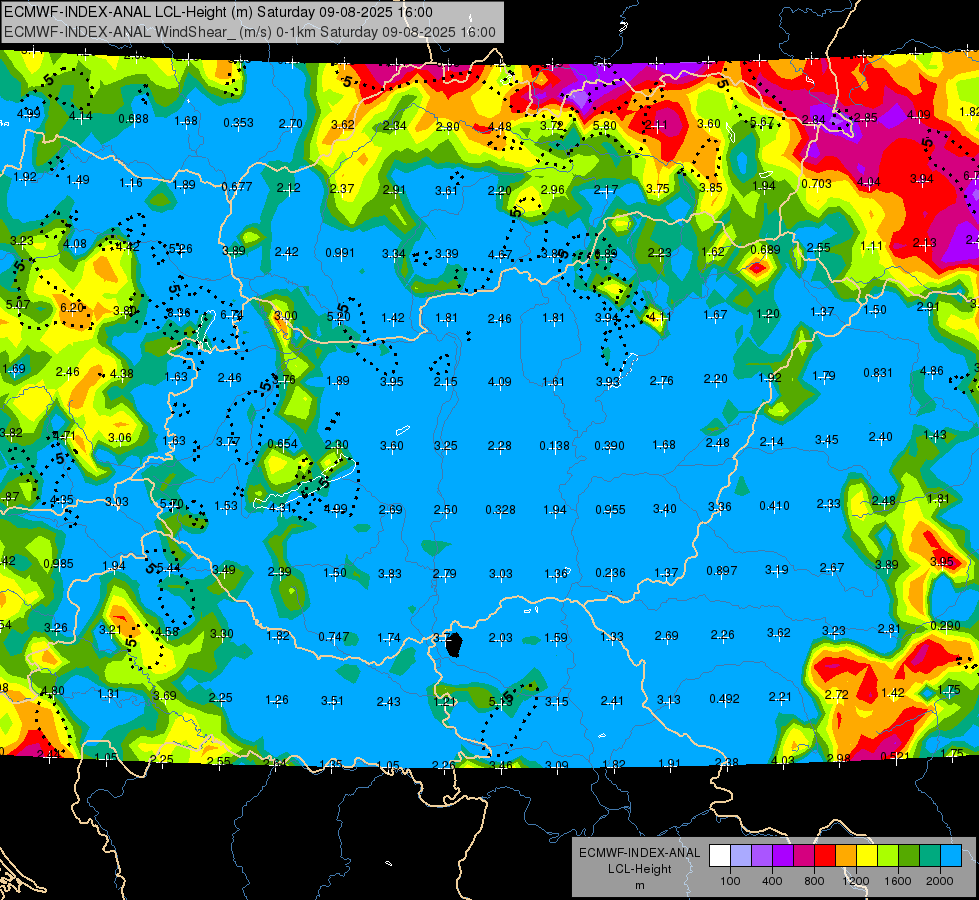
Task: Click the wind shear value 0.985
Action: click(58, 563)
